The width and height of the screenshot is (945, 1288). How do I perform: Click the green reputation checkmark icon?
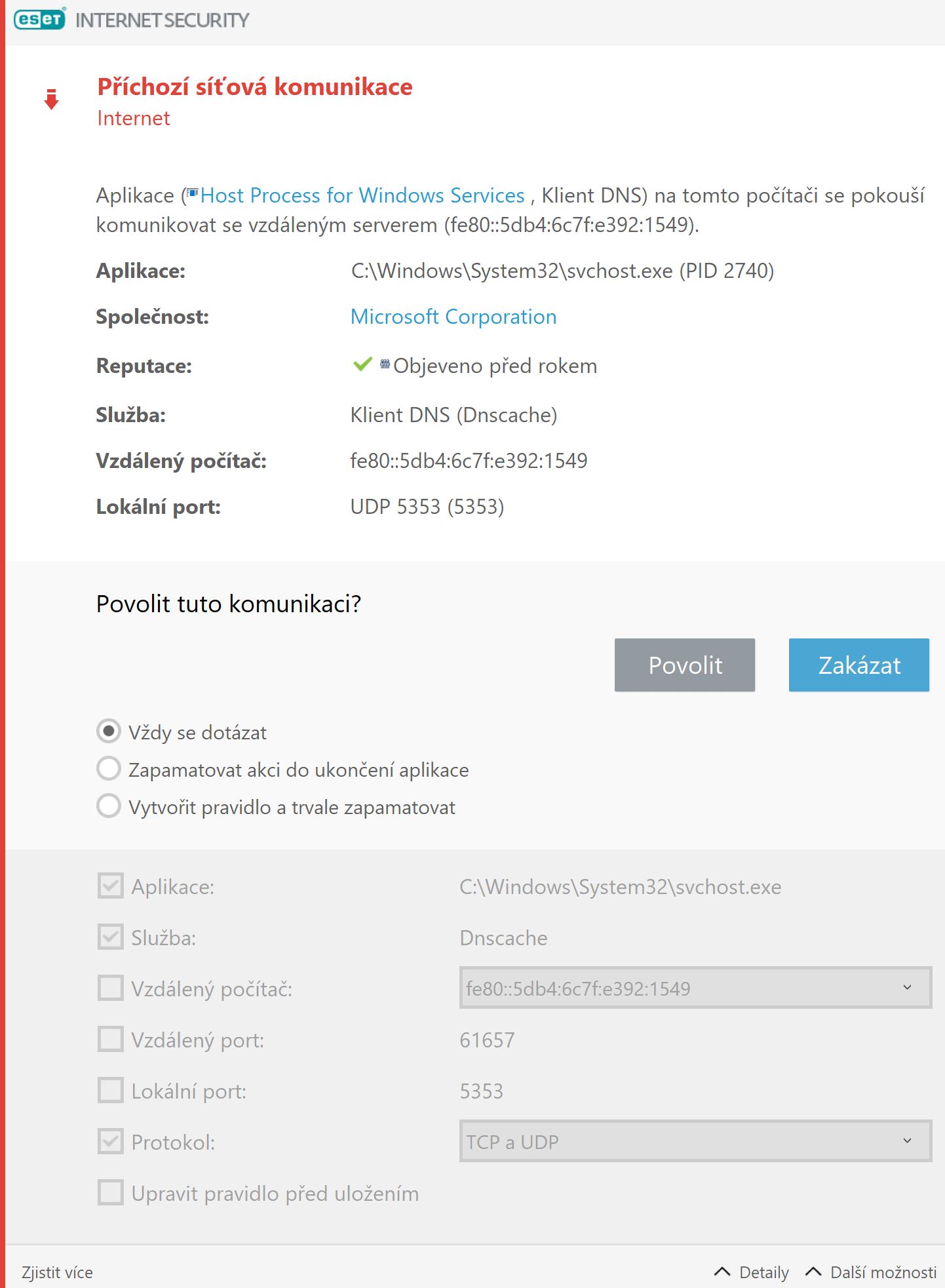tap(362, 364)
